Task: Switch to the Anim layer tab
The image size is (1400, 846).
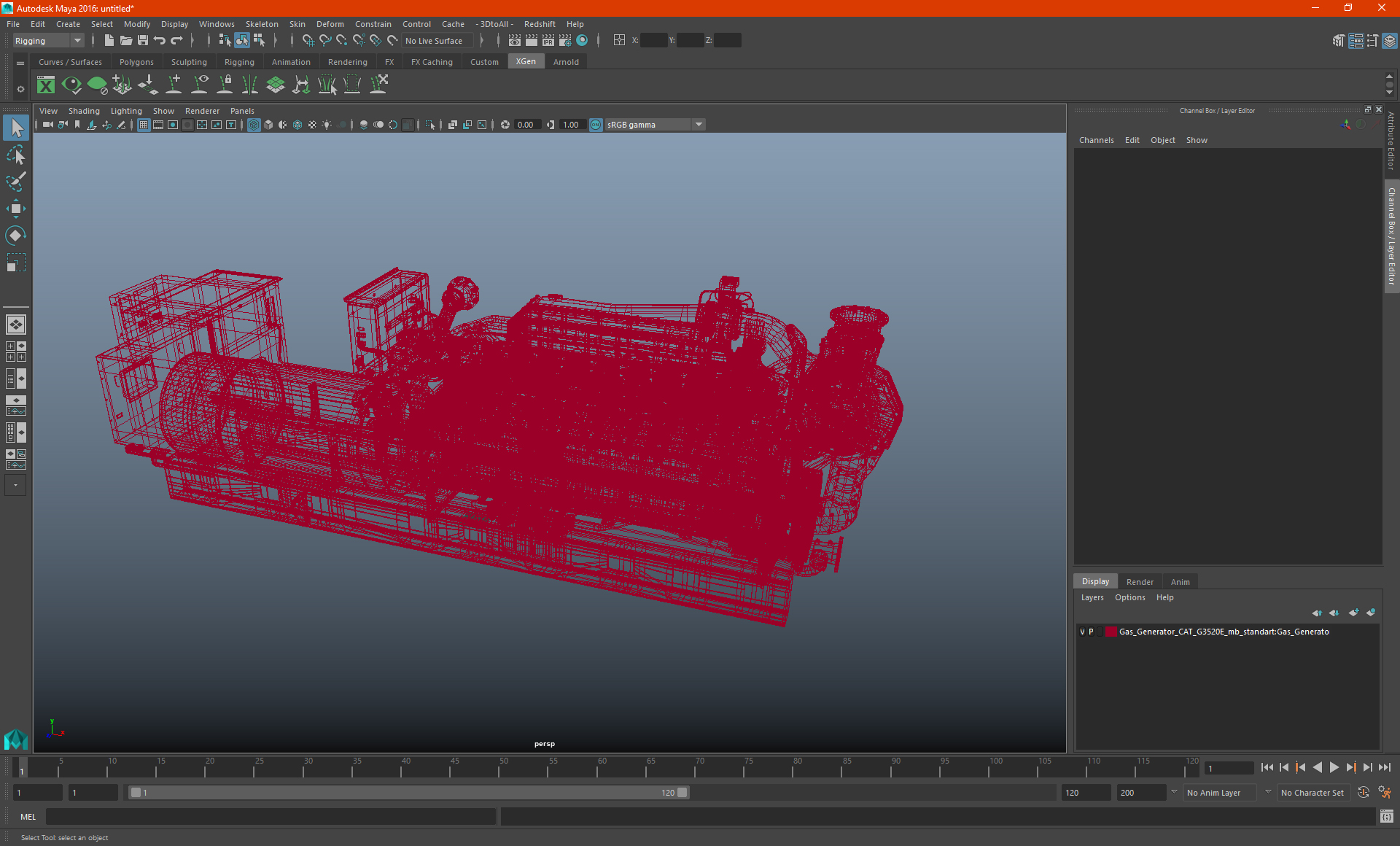Action: pos(1180,582)
